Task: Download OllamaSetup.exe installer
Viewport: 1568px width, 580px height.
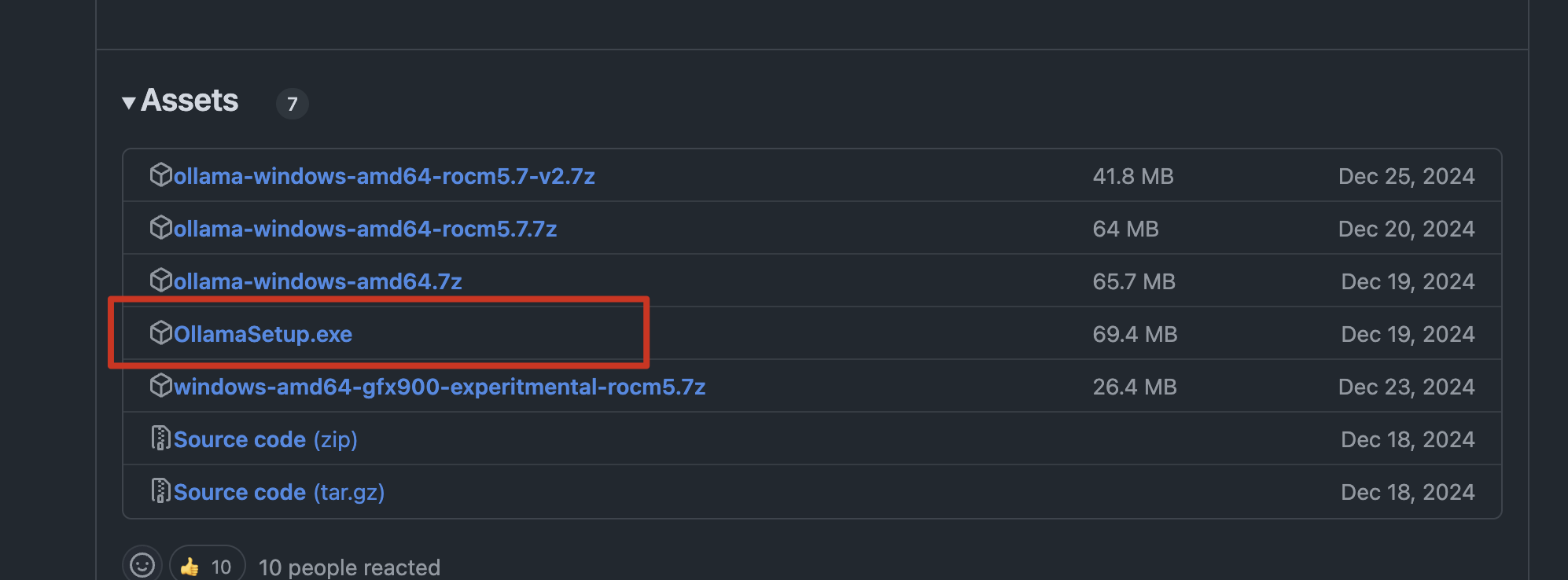Action: [x=263, y=334]
